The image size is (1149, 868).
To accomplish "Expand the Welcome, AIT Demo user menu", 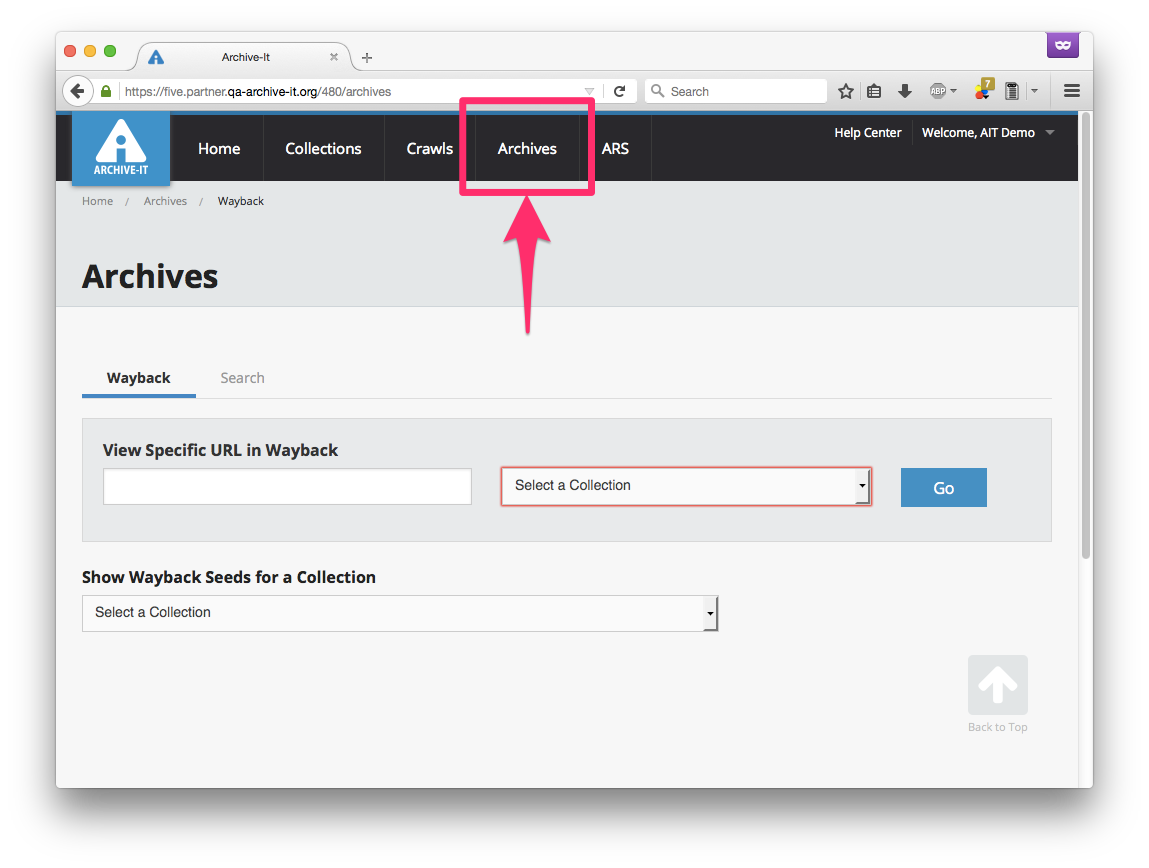I will coord(987,133).
